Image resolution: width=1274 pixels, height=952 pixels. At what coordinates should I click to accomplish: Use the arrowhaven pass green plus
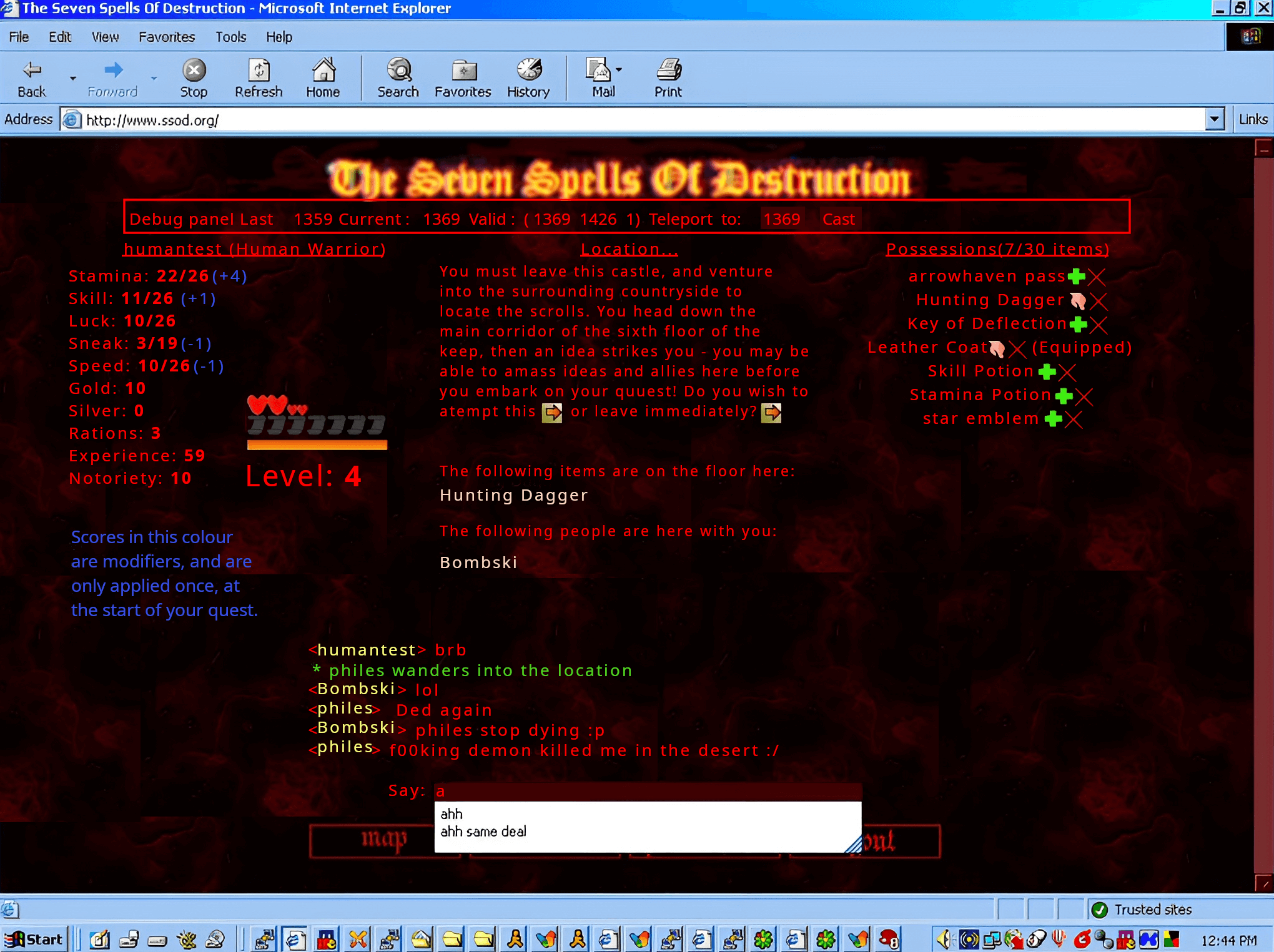(1076, 276)
